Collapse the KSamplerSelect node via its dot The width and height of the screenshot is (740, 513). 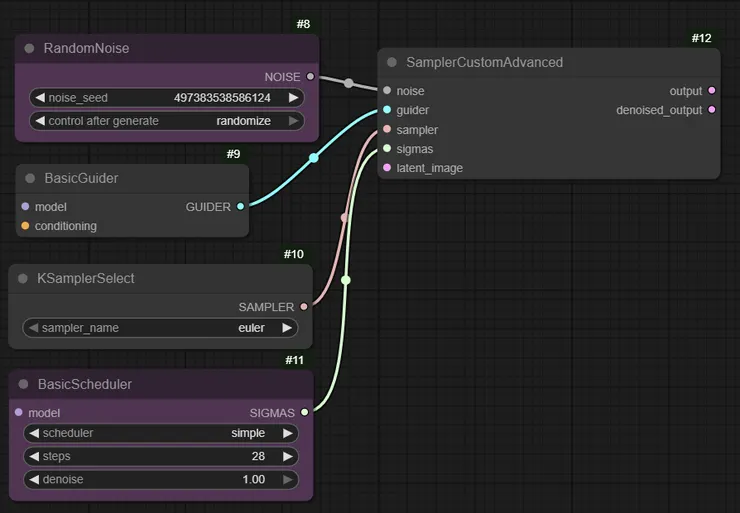[23, 278]
